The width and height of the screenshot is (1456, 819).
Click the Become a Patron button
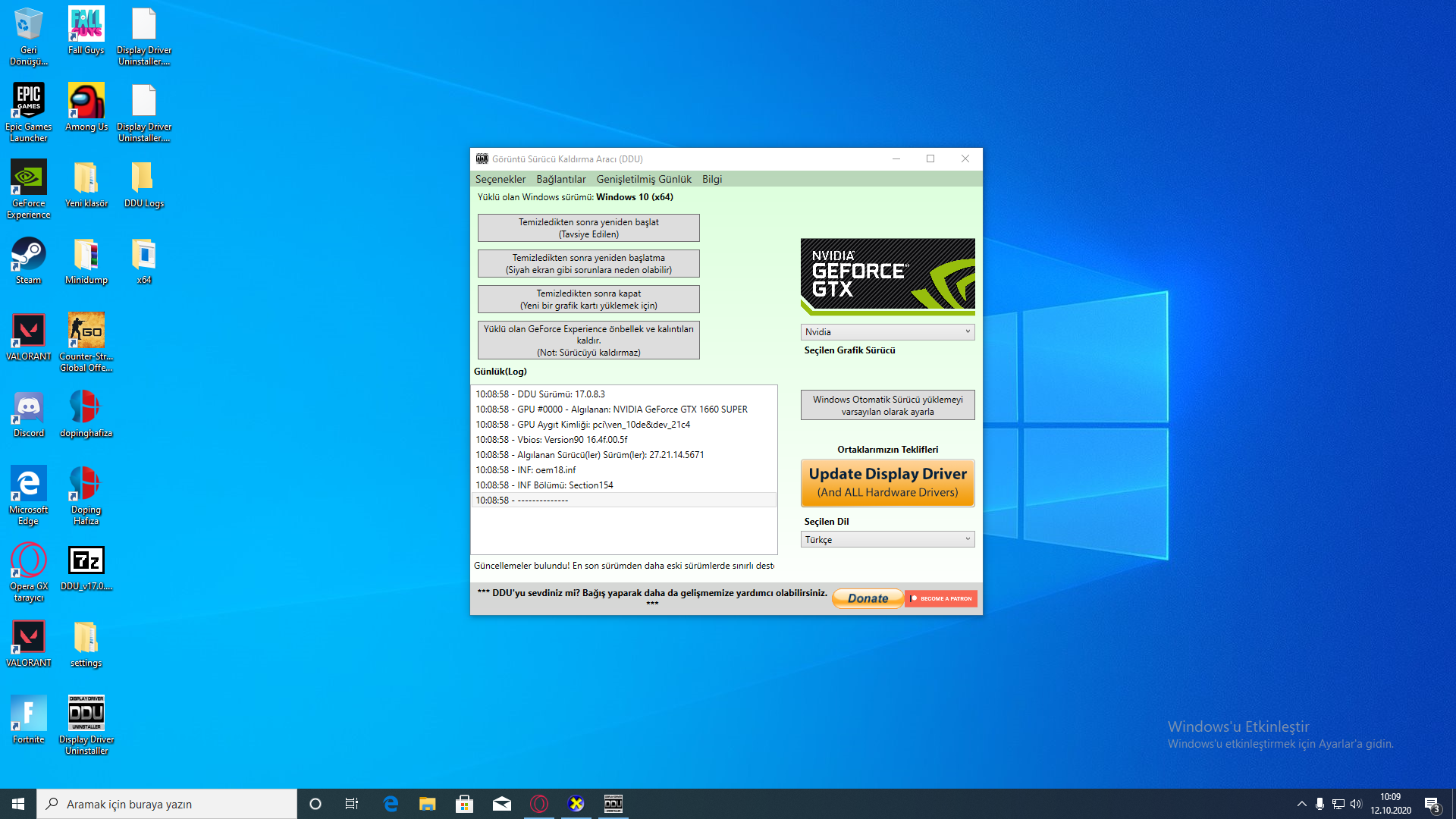click(940, 598)
